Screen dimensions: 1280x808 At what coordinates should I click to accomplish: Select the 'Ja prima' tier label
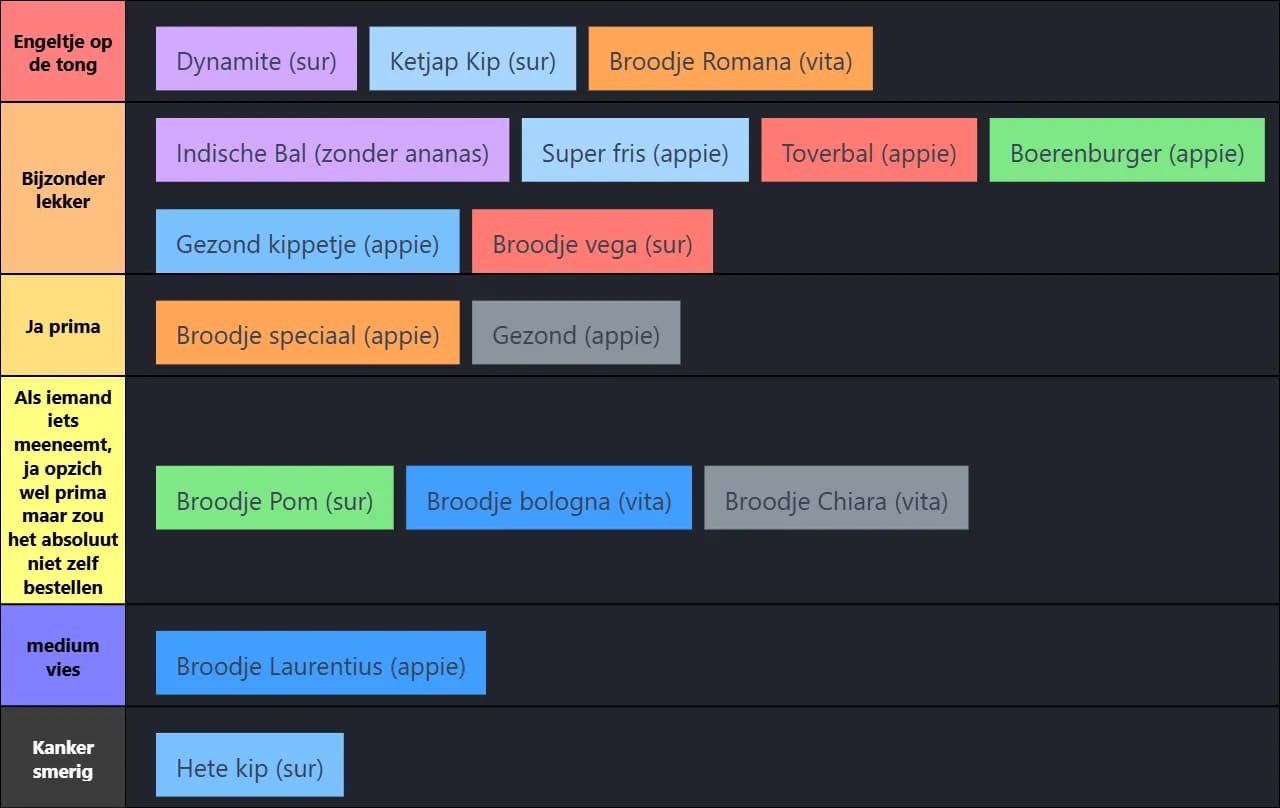point(62,326)
